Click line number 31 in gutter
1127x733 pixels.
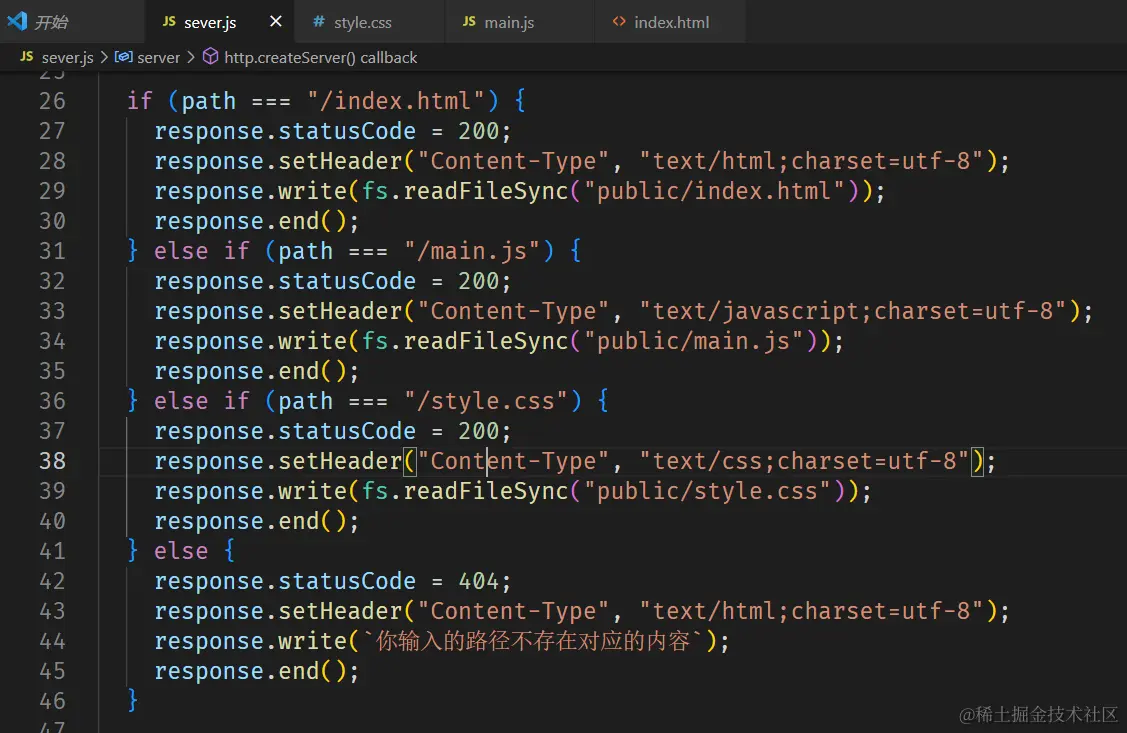[x=52, y=251]
